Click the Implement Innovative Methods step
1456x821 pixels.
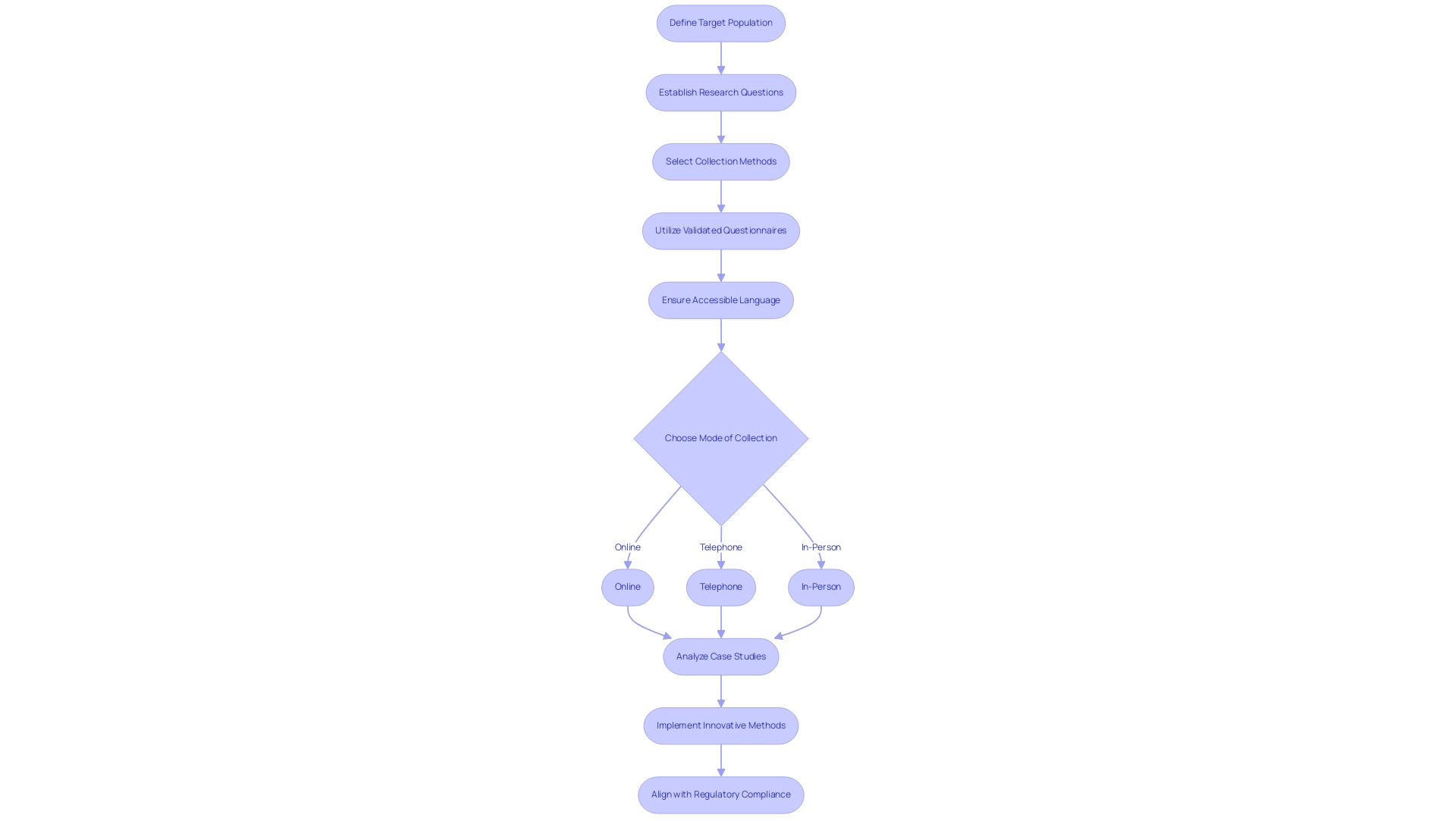point(720,725)
